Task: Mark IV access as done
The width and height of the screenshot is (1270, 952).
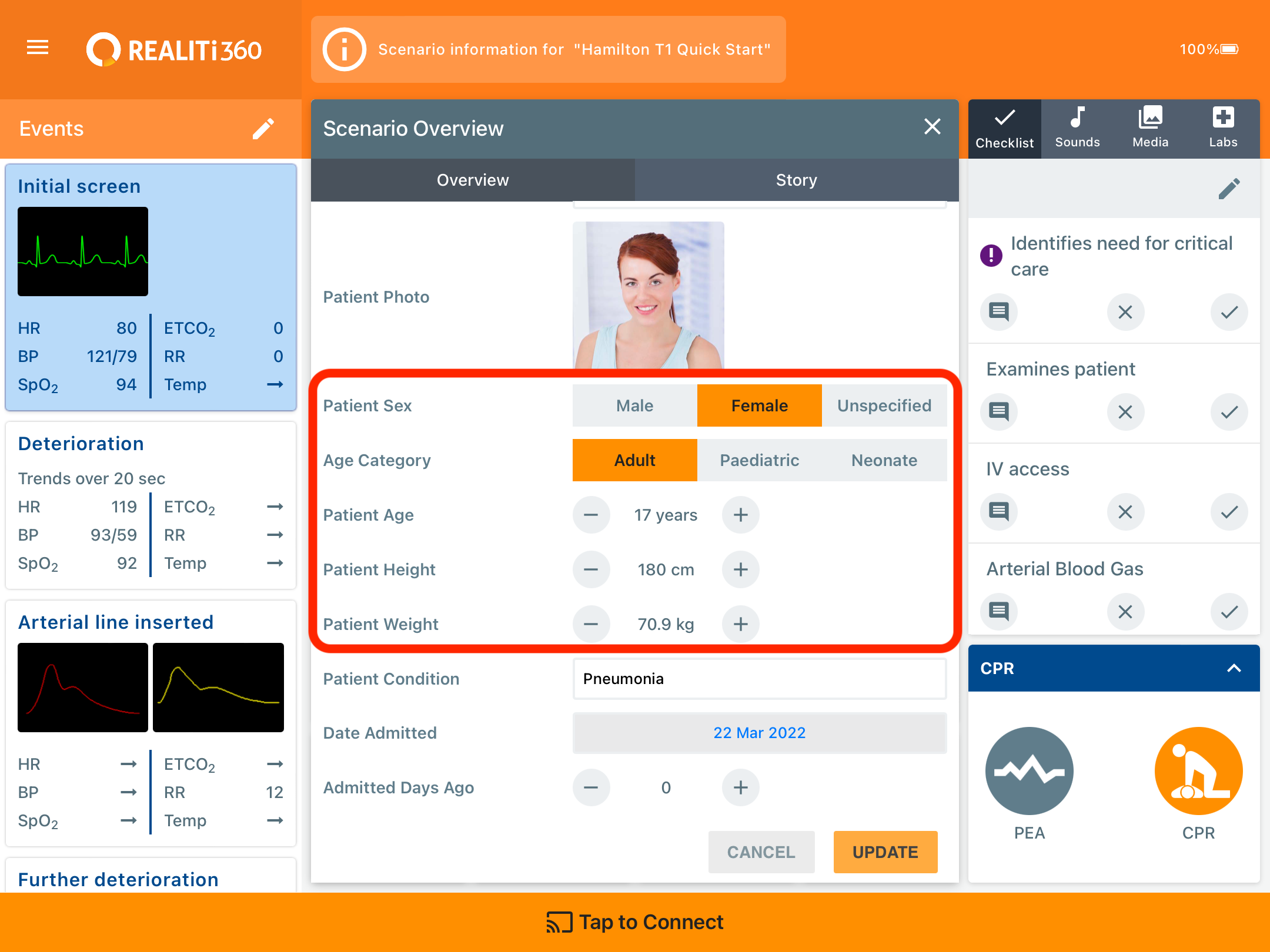Action: coord(1229,511)
